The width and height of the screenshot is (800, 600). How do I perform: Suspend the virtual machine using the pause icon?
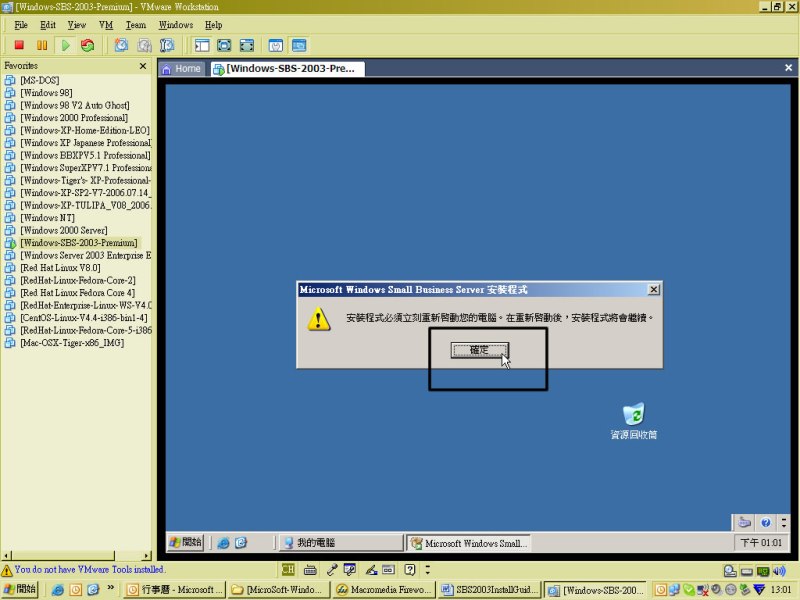[x=42, y=45]
